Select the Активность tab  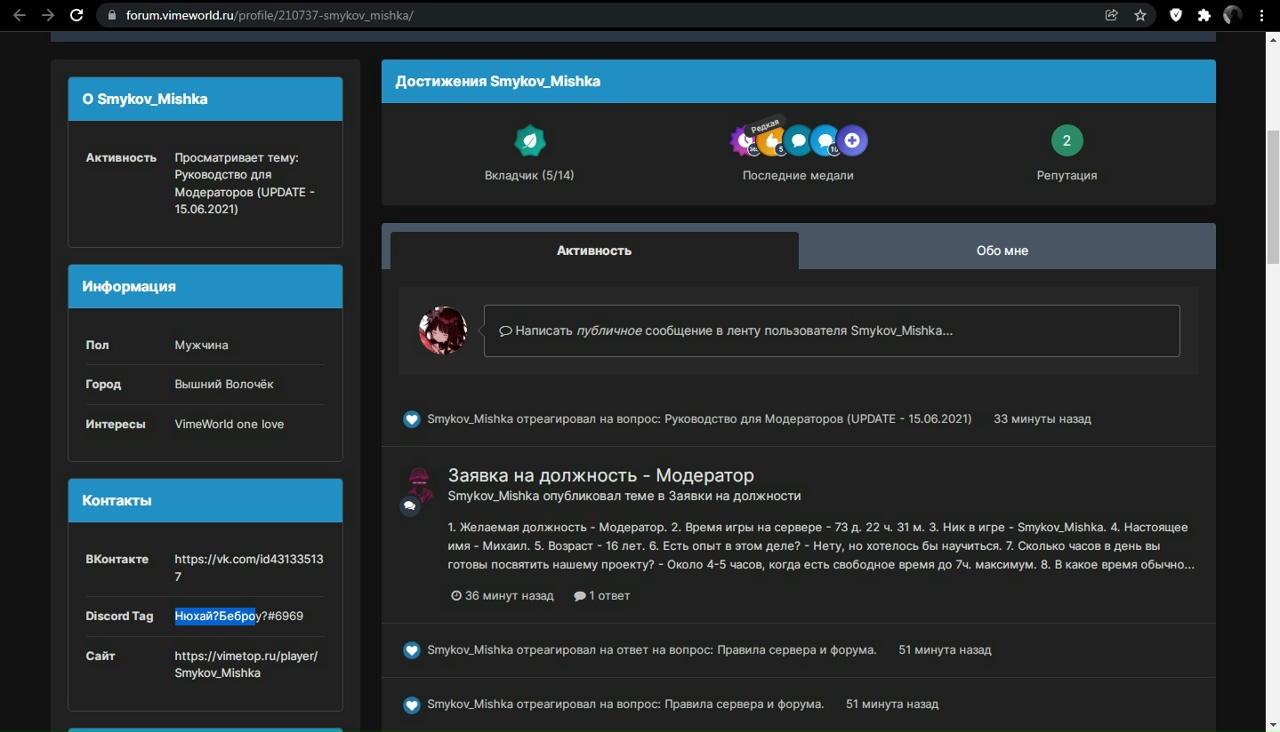(594, 250)
